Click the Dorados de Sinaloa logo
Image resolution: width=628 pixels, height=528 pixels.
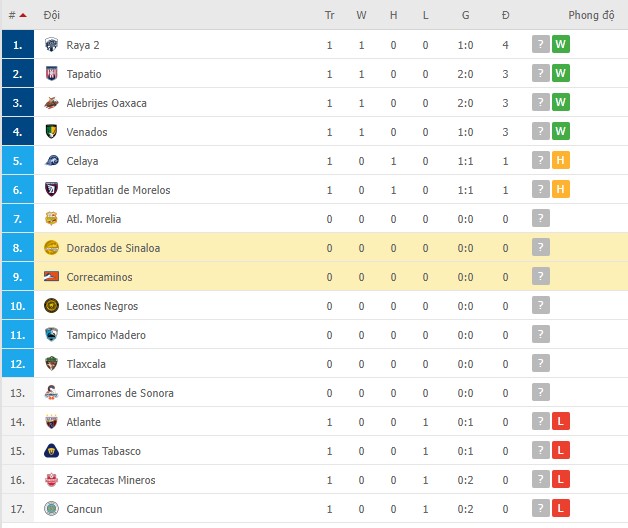click(x=52, y=248)
